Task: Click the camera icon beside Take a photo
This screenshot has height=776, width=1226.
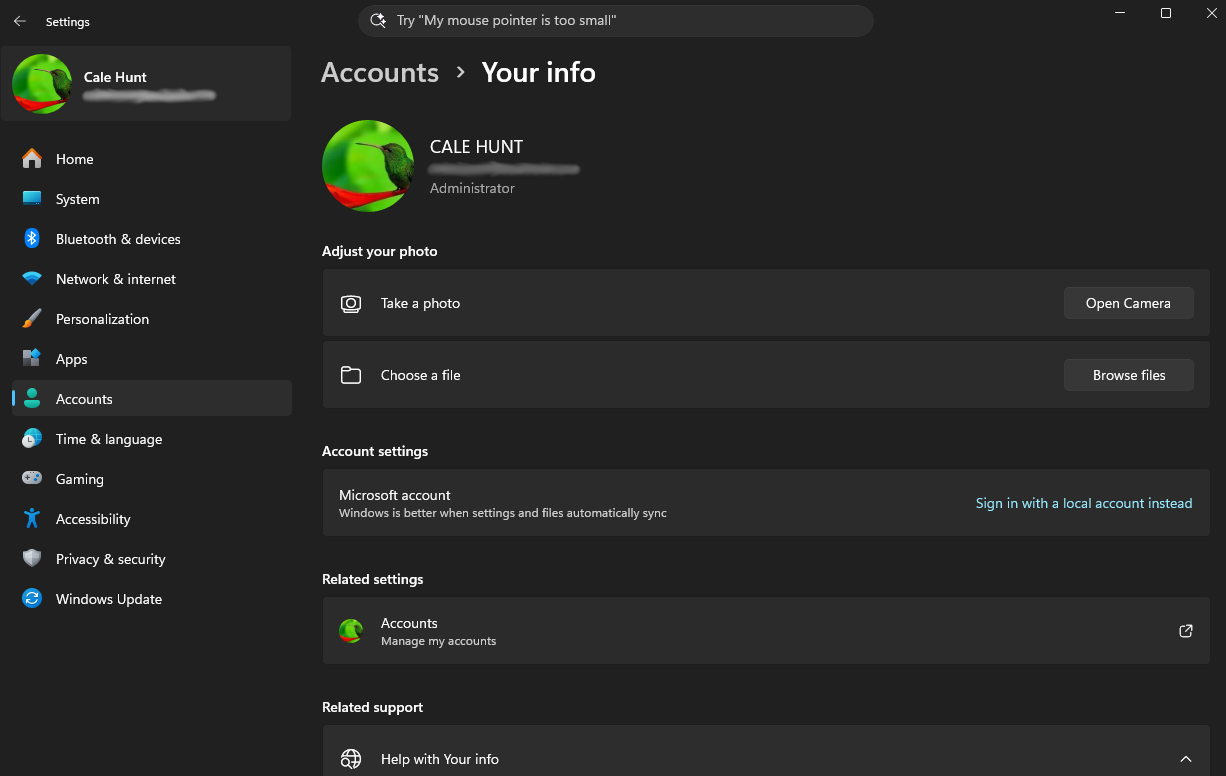Action: click(350, 303)
